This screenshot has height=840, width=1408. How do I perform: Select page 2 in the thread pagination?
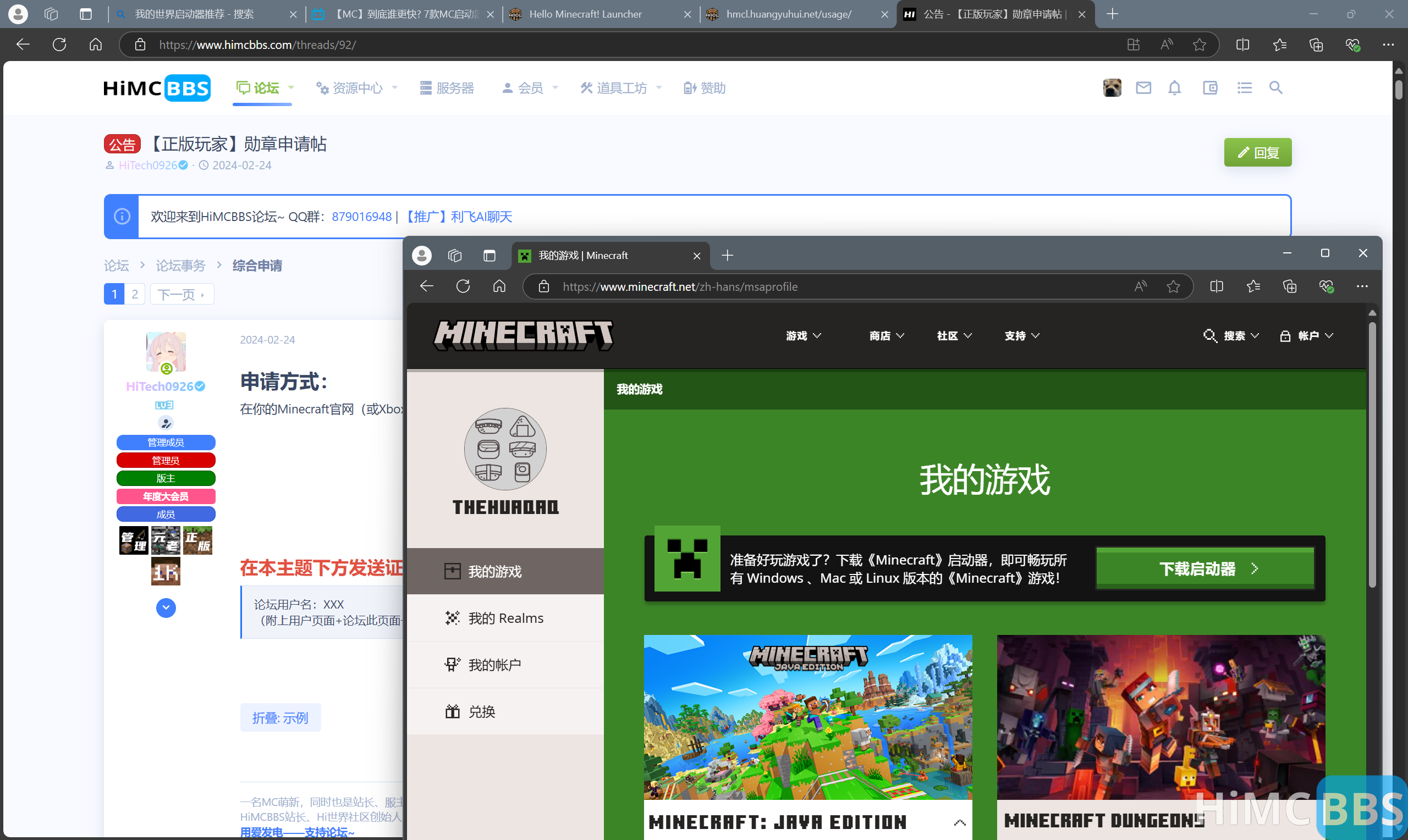[135, 294]
